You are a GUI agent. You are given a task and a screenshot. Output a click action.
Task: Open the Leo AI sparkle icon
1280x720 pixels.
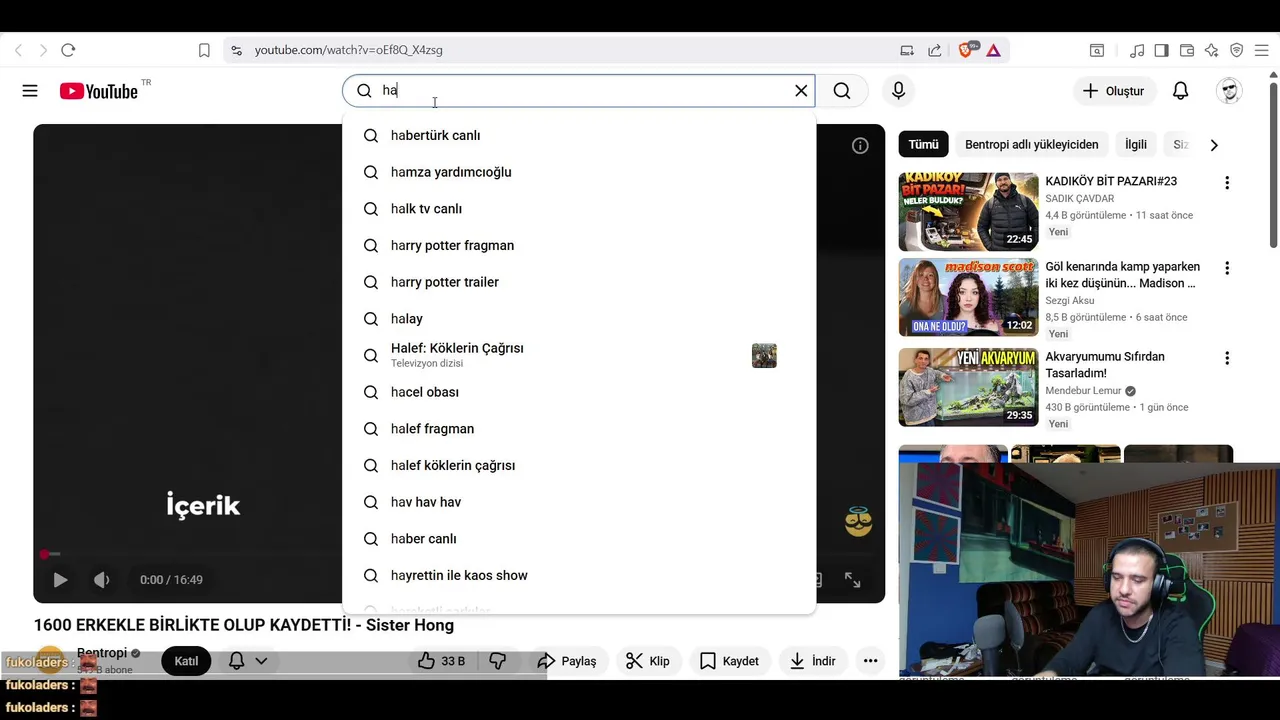[x=1212, y=50]
